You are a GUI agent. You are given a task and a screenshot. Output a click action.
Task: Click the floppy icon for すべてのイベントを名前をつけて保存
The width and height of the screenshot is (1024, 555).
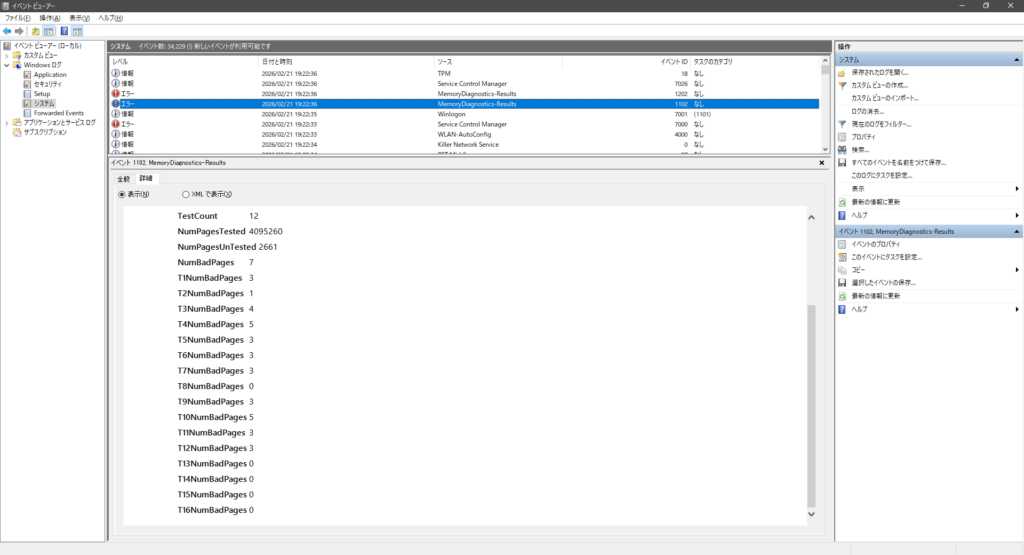point(842,162)
